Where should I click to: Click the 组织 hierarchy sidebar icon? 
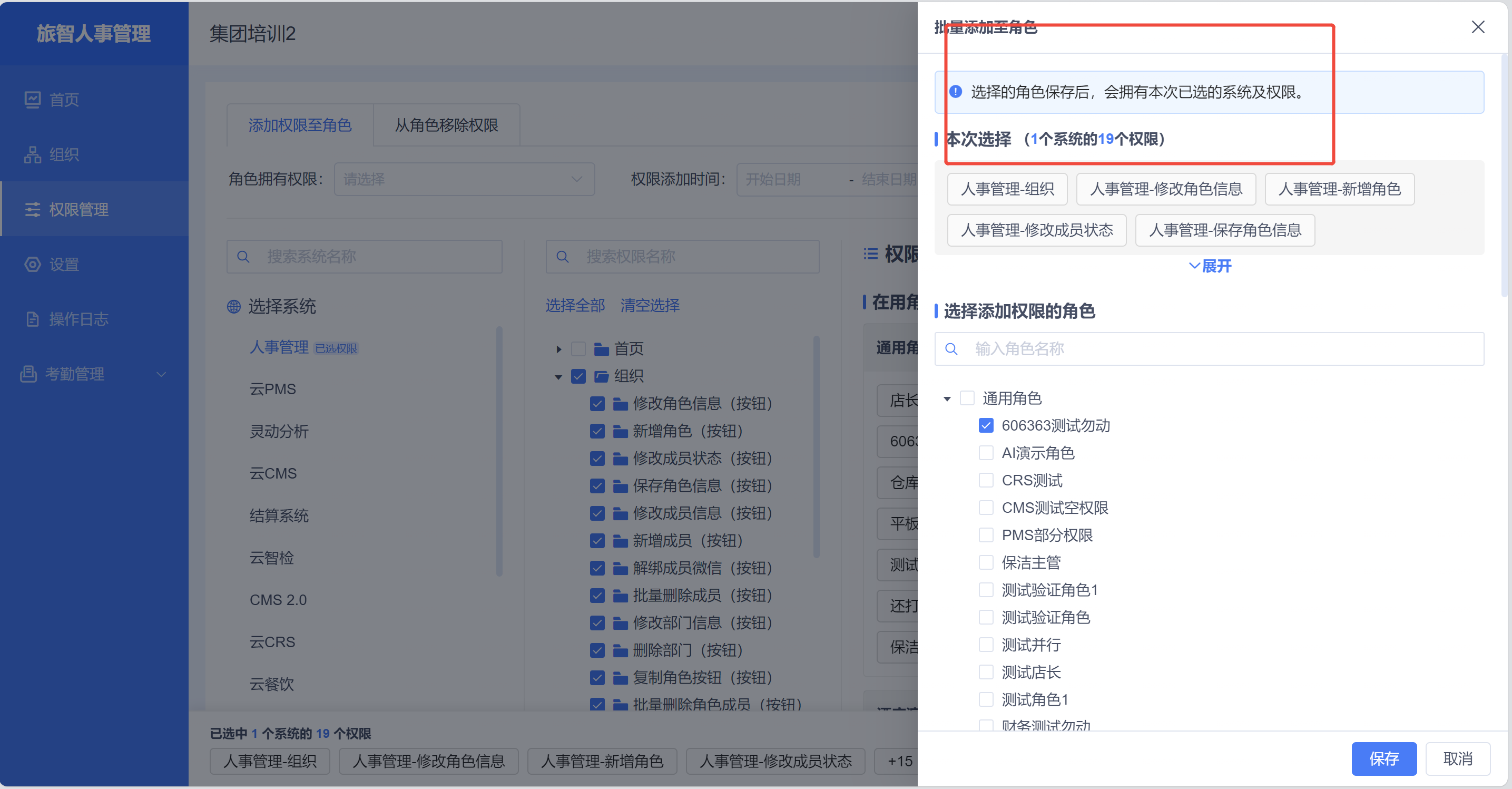(x=32, y=154)
